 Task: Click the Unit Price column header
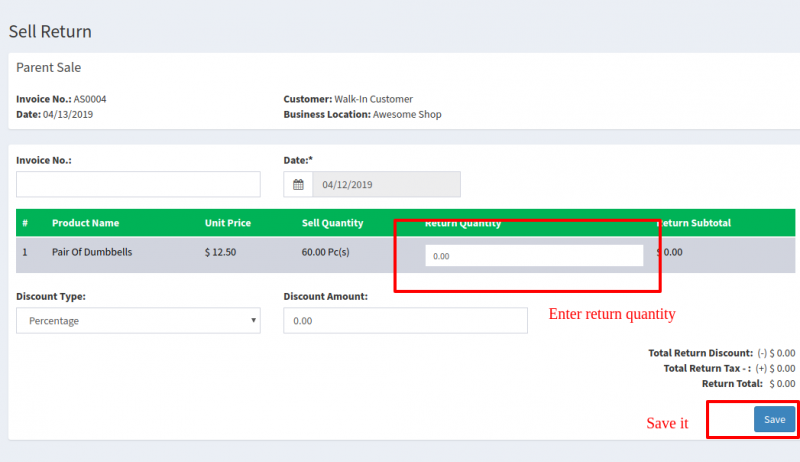227,223
